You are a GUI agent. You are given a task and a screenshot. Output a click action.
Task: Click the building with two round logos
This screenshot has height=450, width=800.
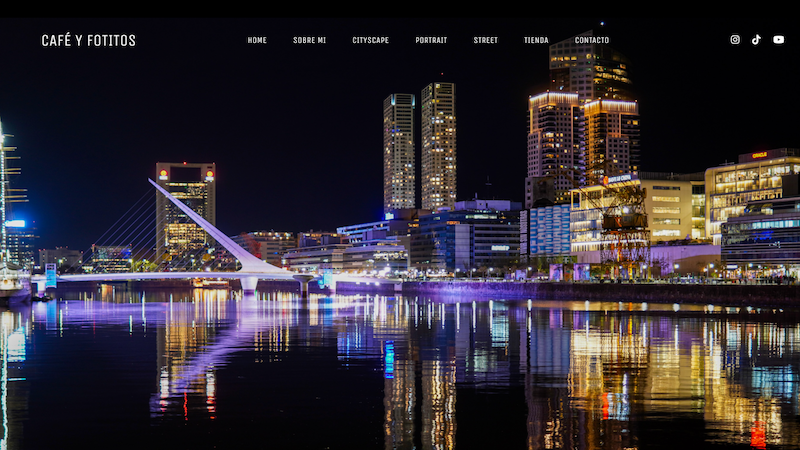pos(186,212)
